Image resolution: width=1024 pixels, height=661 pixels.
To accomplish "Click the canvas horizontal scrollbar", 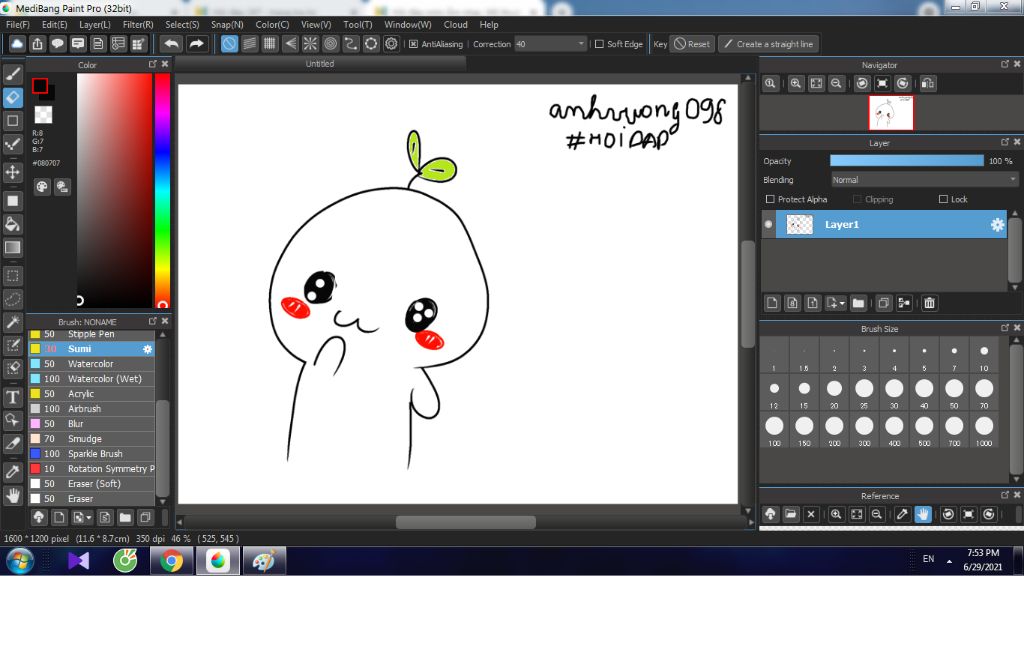I will point(466,523).
